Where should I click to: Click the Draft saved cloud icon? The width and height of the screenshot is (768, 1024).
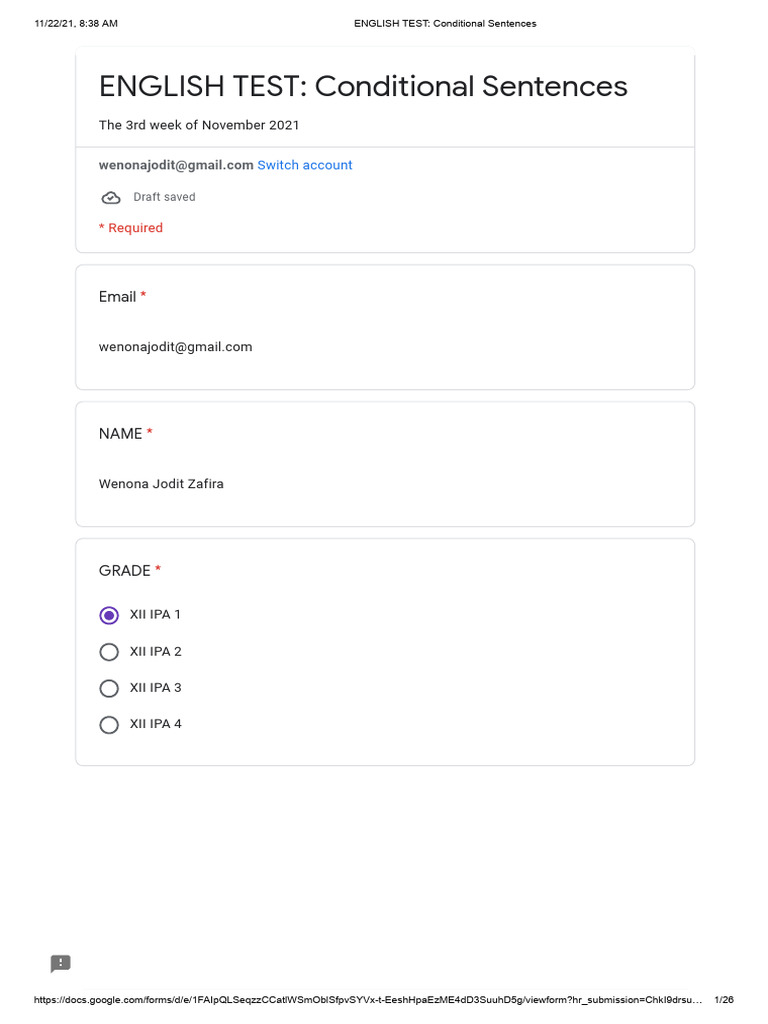110,197
